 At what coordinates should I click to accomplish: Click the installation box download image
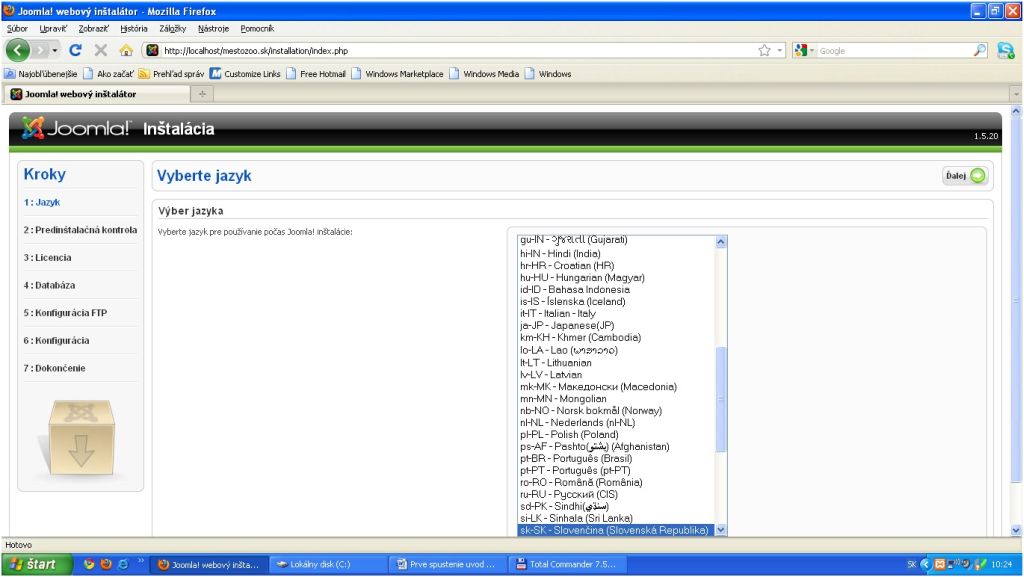(80, 438)
